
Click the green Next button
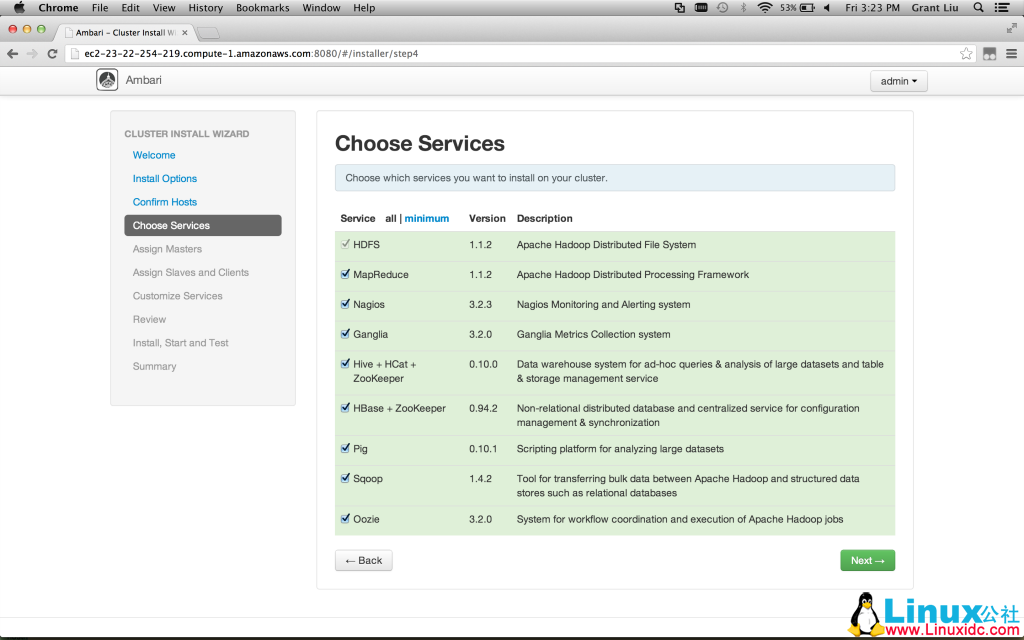tap(867, 561)
